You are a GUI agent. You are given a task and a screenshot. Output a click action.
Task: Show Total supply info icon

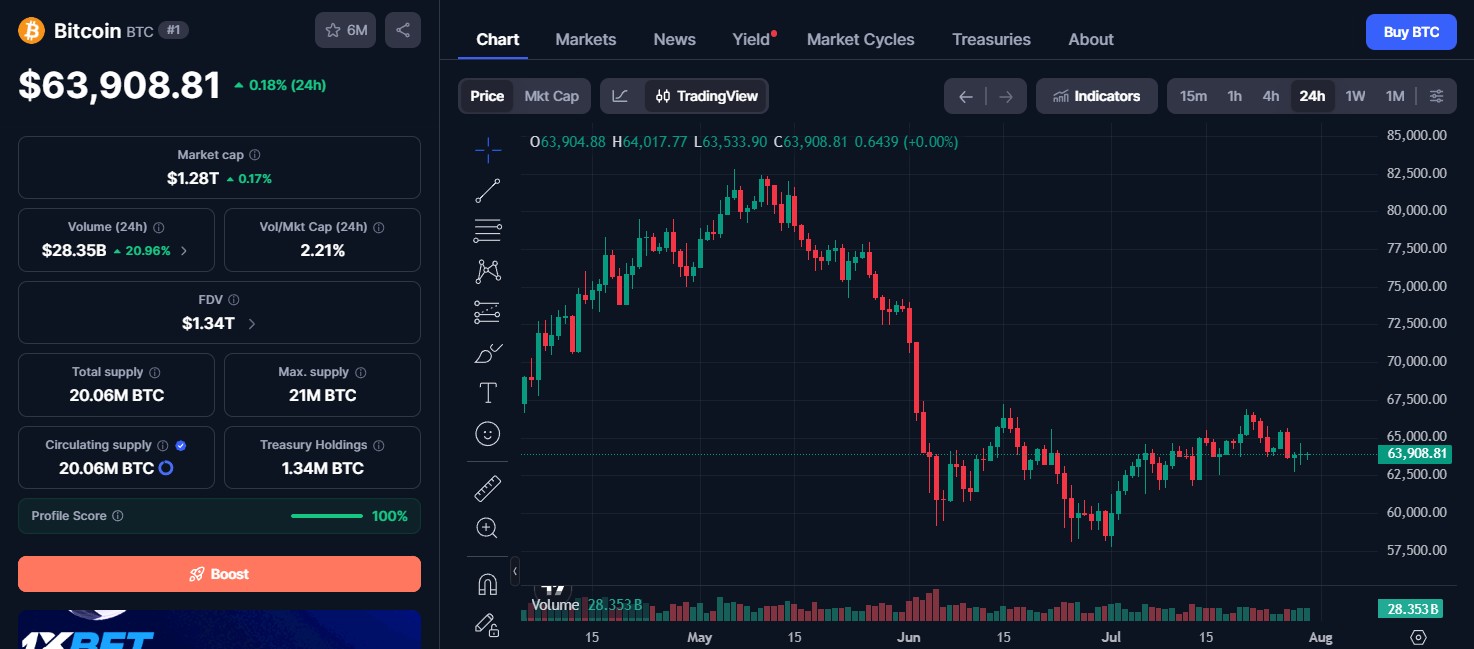pos(155,372)
